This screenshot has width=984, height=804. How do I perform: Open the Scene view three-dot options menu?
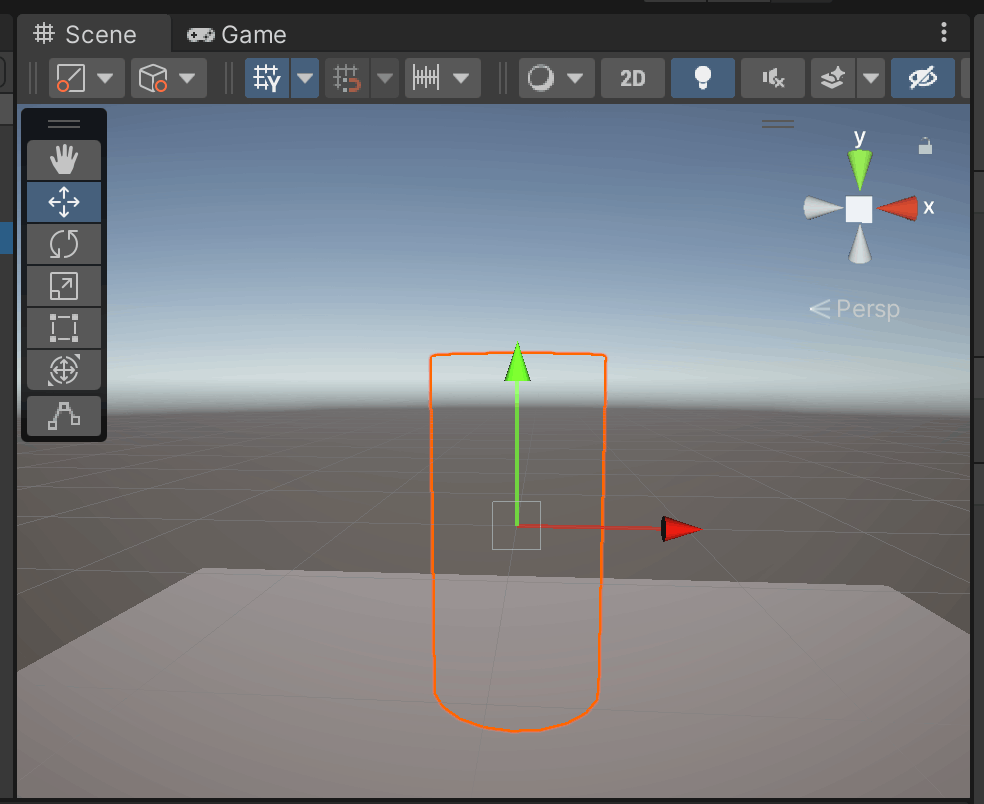(943, 33)
